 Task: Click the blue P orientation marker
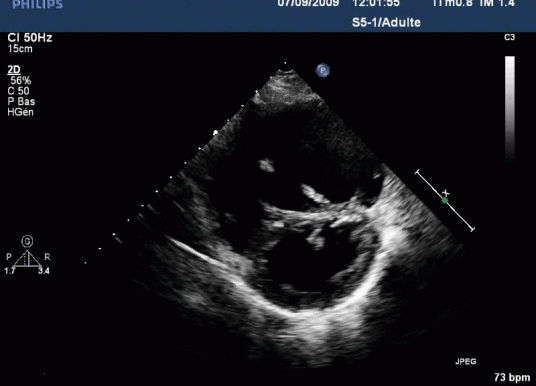click(323, 70)
